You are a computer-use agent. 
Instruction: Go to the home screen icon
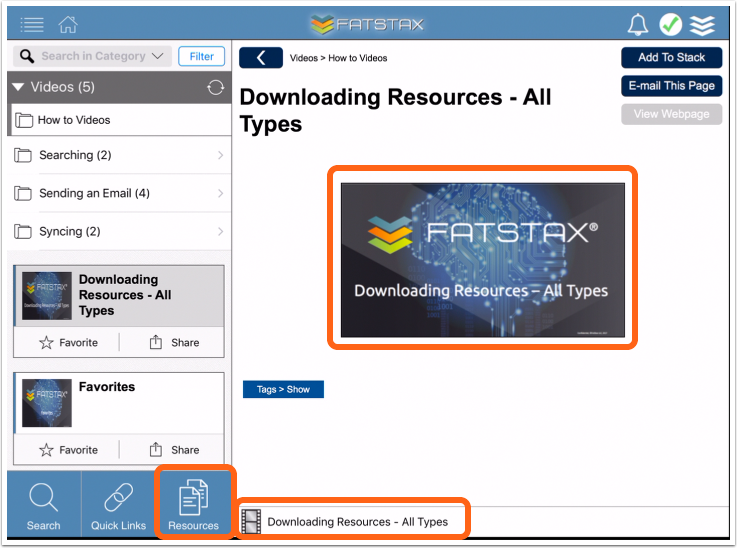point(68,24)
